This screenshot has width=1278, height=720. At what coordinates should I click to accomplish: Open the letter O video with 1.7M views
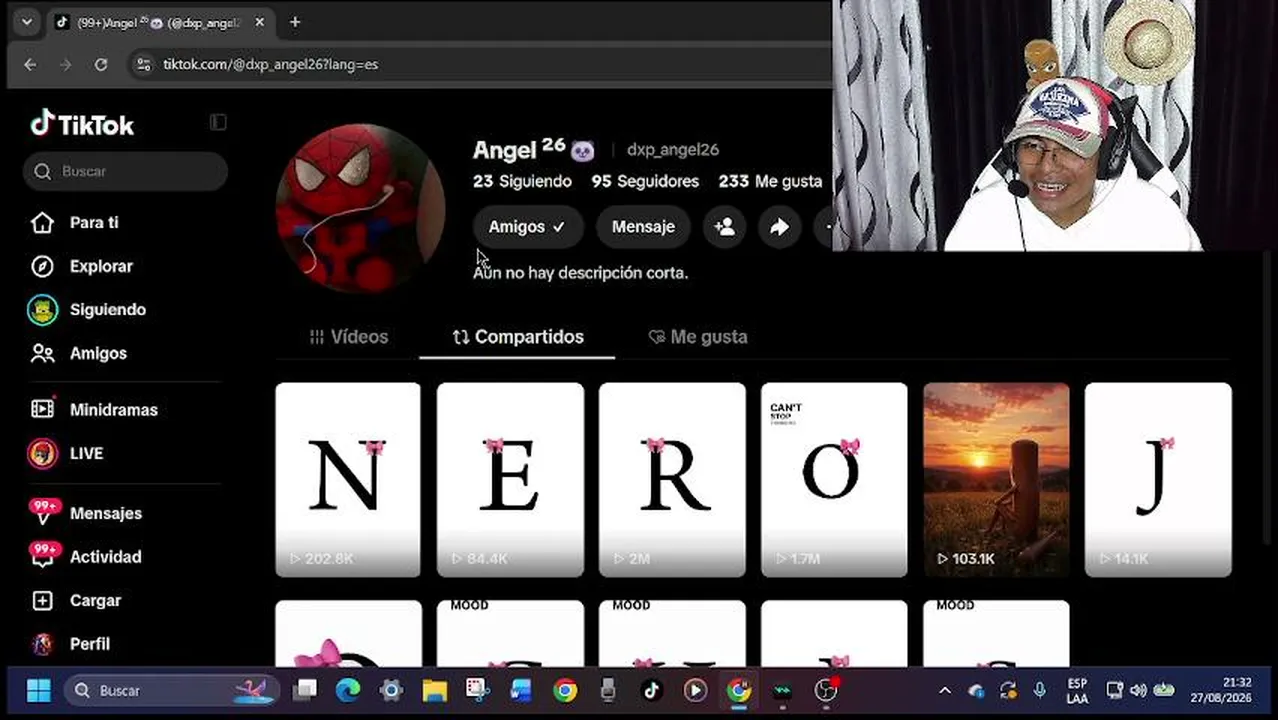click(x=834, y=480)
